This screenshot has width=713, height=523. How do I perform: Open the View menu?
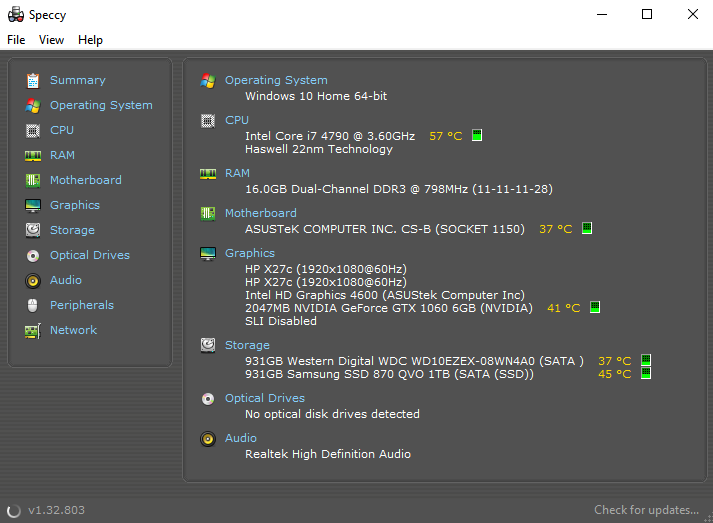coord(51,40)
